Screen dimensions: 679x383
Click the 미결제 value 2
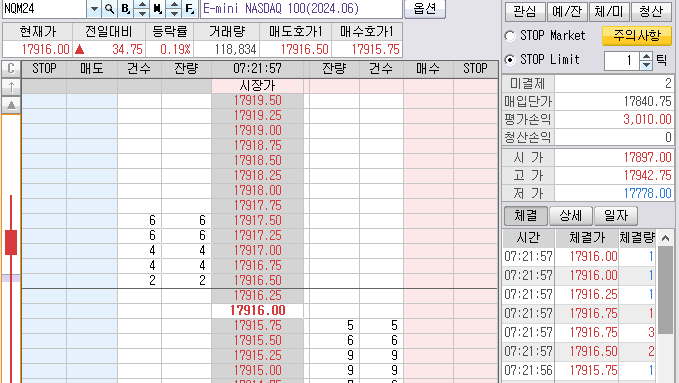[x=668, y=84]
